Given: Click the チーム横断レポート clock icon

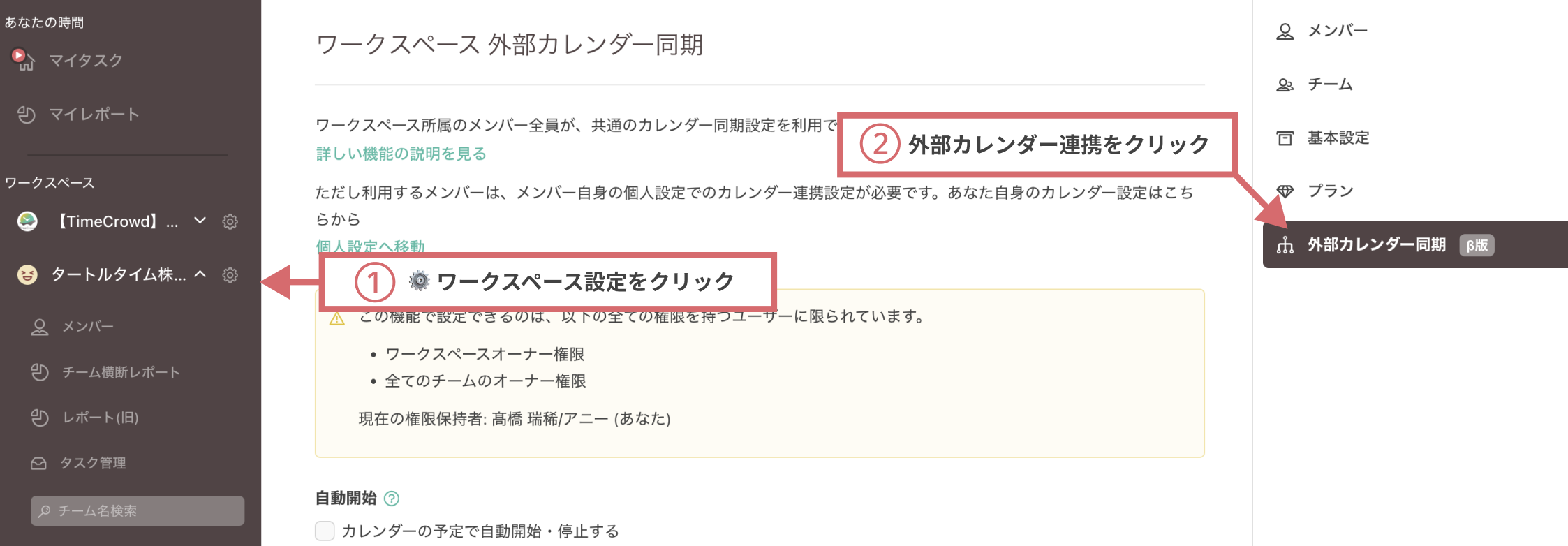Looking at the screenshot, I should point(40,371).
